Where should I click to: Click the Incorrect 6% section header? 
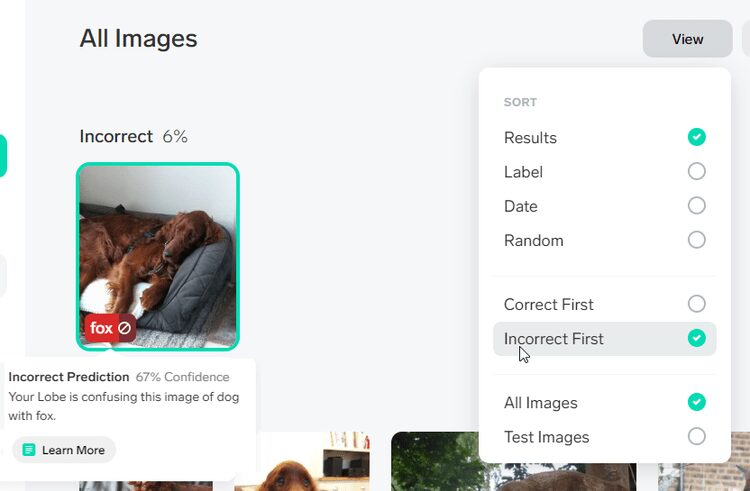point(134,136)
